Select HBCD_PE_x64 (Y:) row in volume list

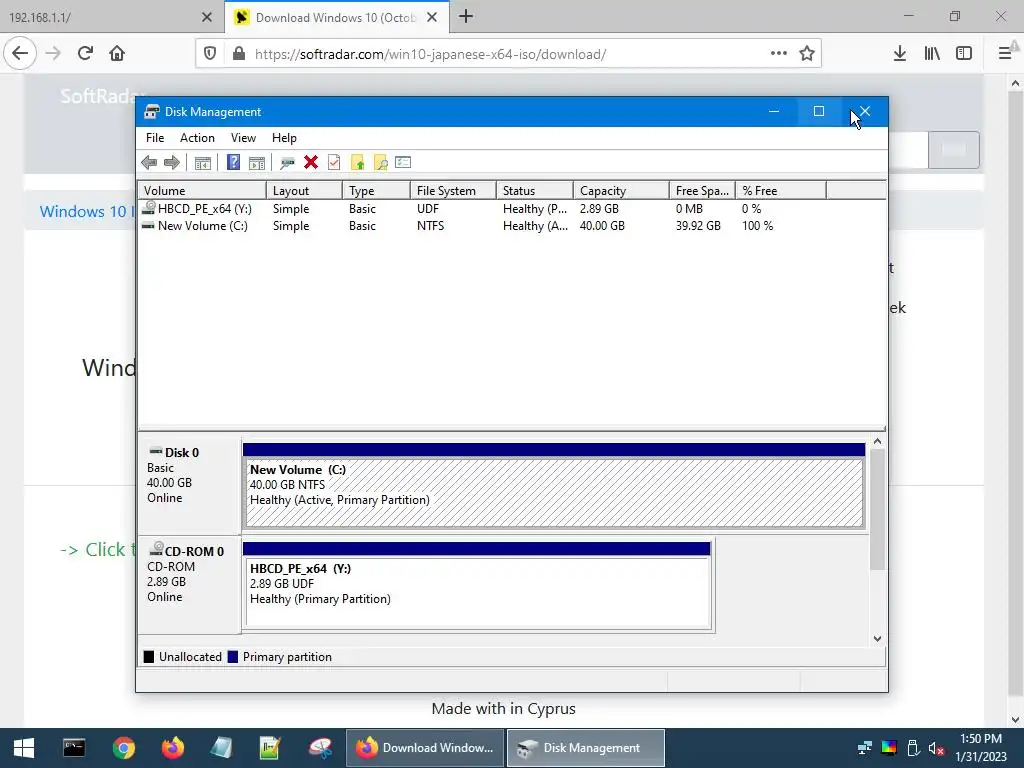coord(483,208)
